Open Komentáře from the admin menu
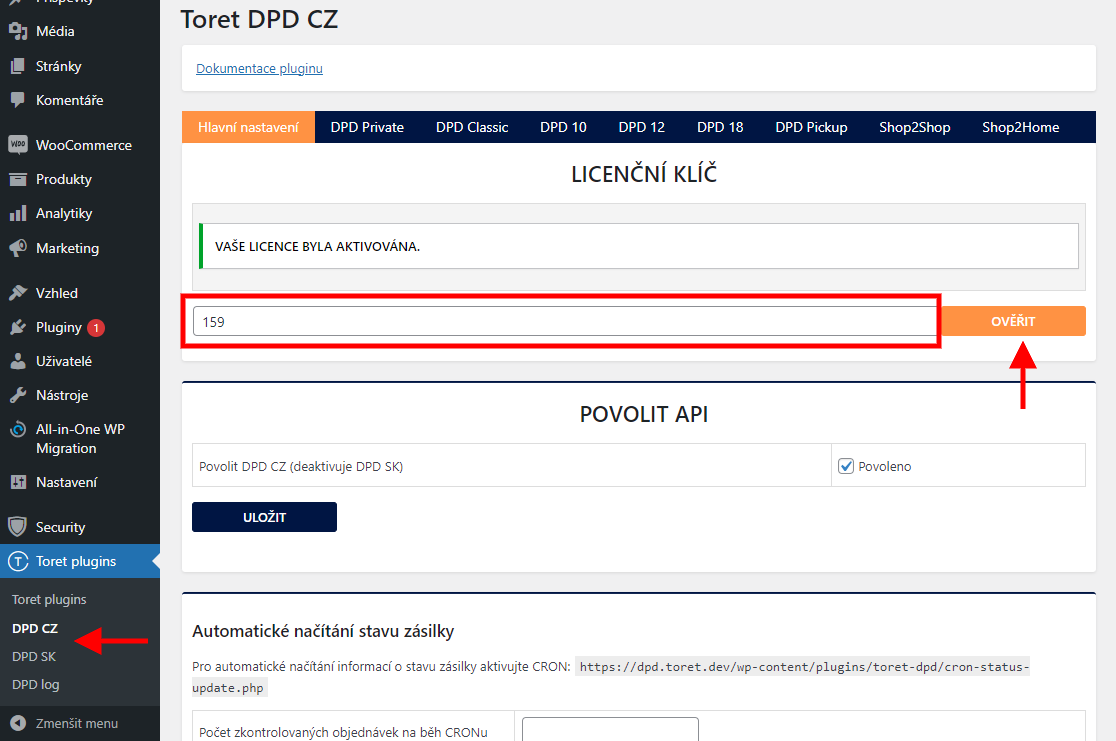Screen dimensions: 1116x741 (20, 100)
